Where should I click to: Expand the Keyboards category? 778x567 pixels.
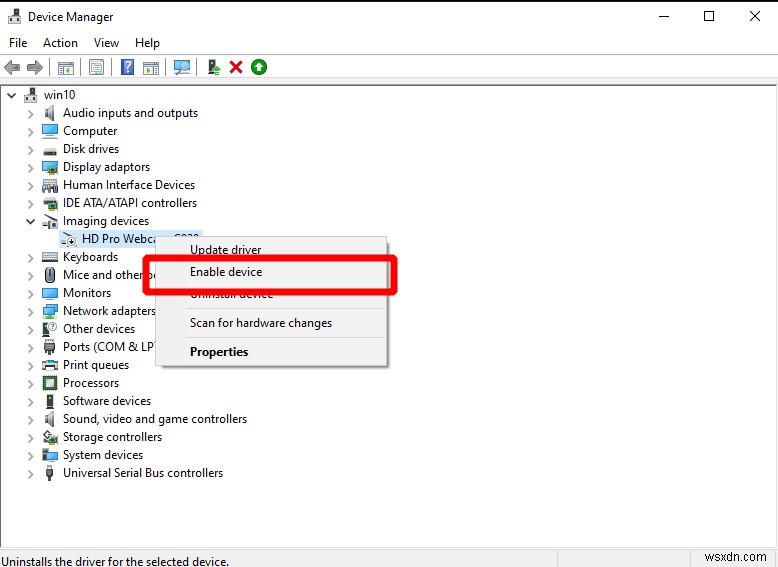pos(30,258)
